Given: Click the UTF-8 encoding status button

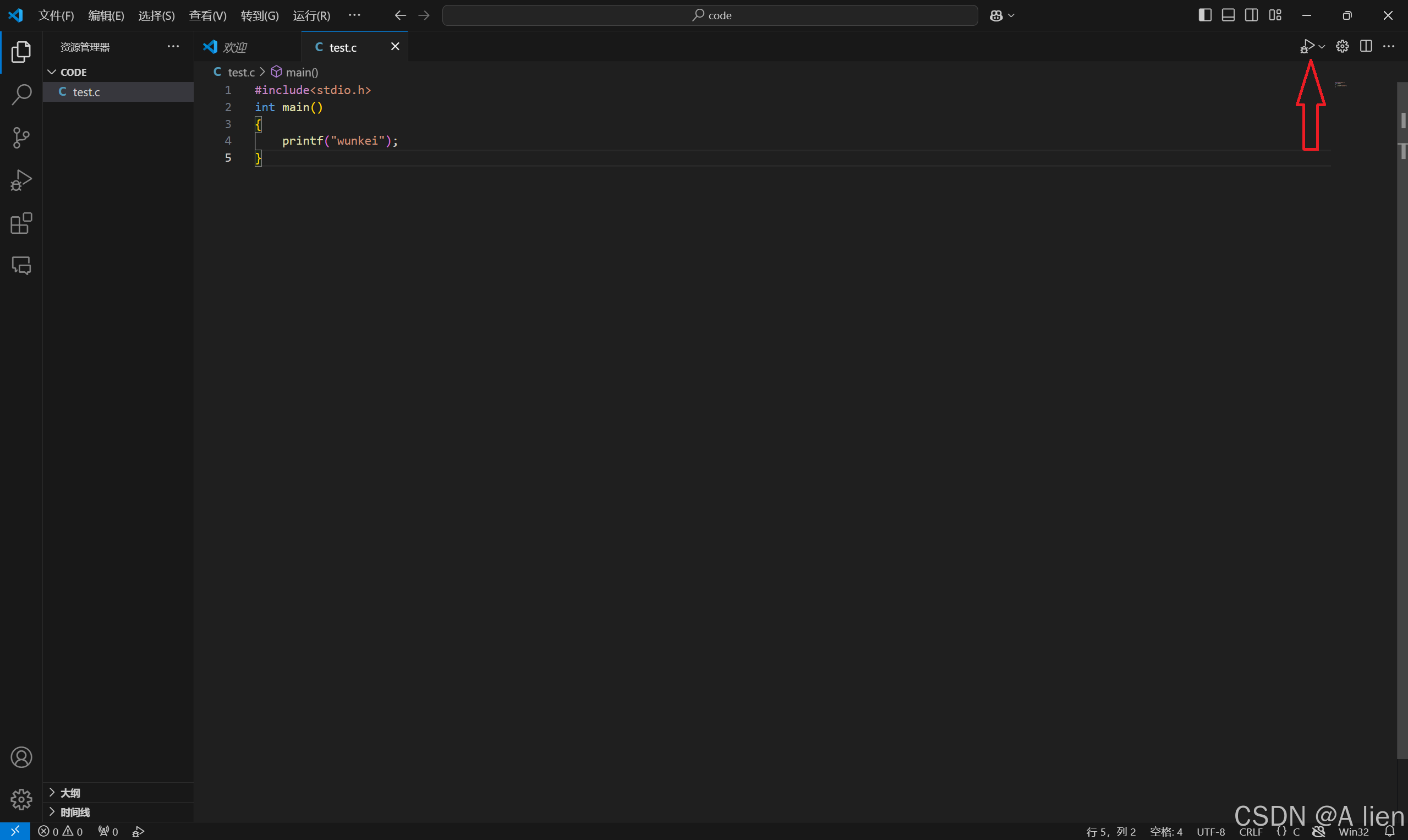Looking at the screenshot, I should point(1210,832).
